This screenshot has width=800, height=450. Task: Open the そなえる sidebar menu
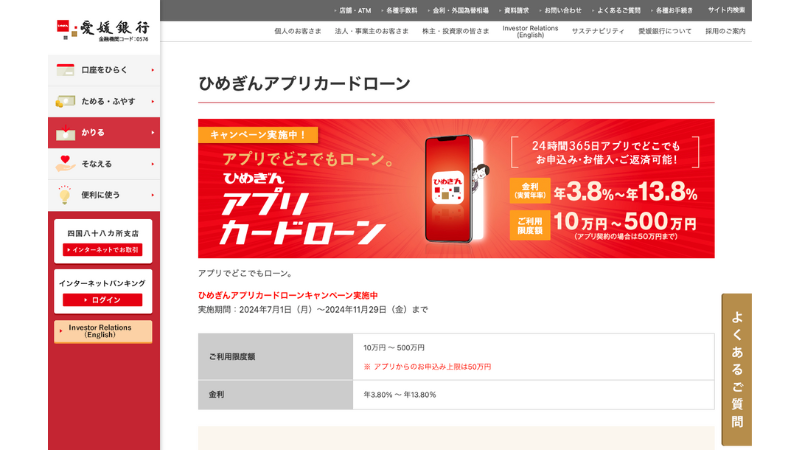104,164
